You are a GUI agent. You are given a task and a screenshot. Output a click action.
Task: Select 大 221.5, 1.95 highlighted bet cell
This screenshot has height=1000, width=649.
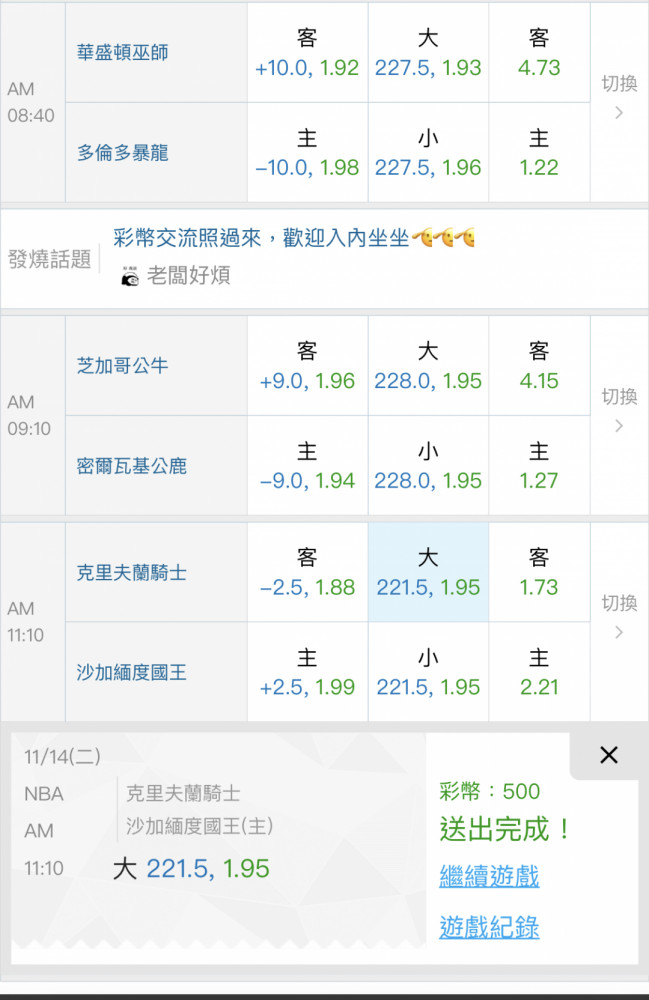tap(428, 572)
